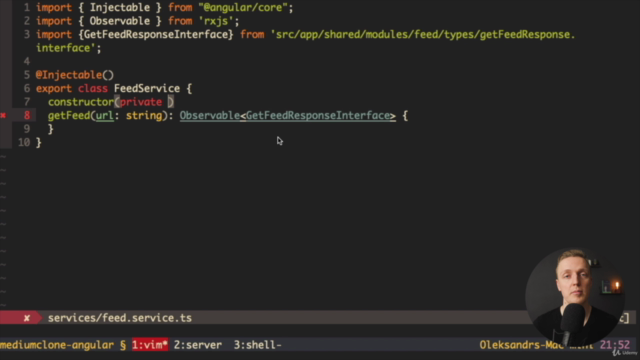Viewport: 640px width, 360px height.
Task: Click the mediumclone-angular session name
Action: click(x=57, y=345)
